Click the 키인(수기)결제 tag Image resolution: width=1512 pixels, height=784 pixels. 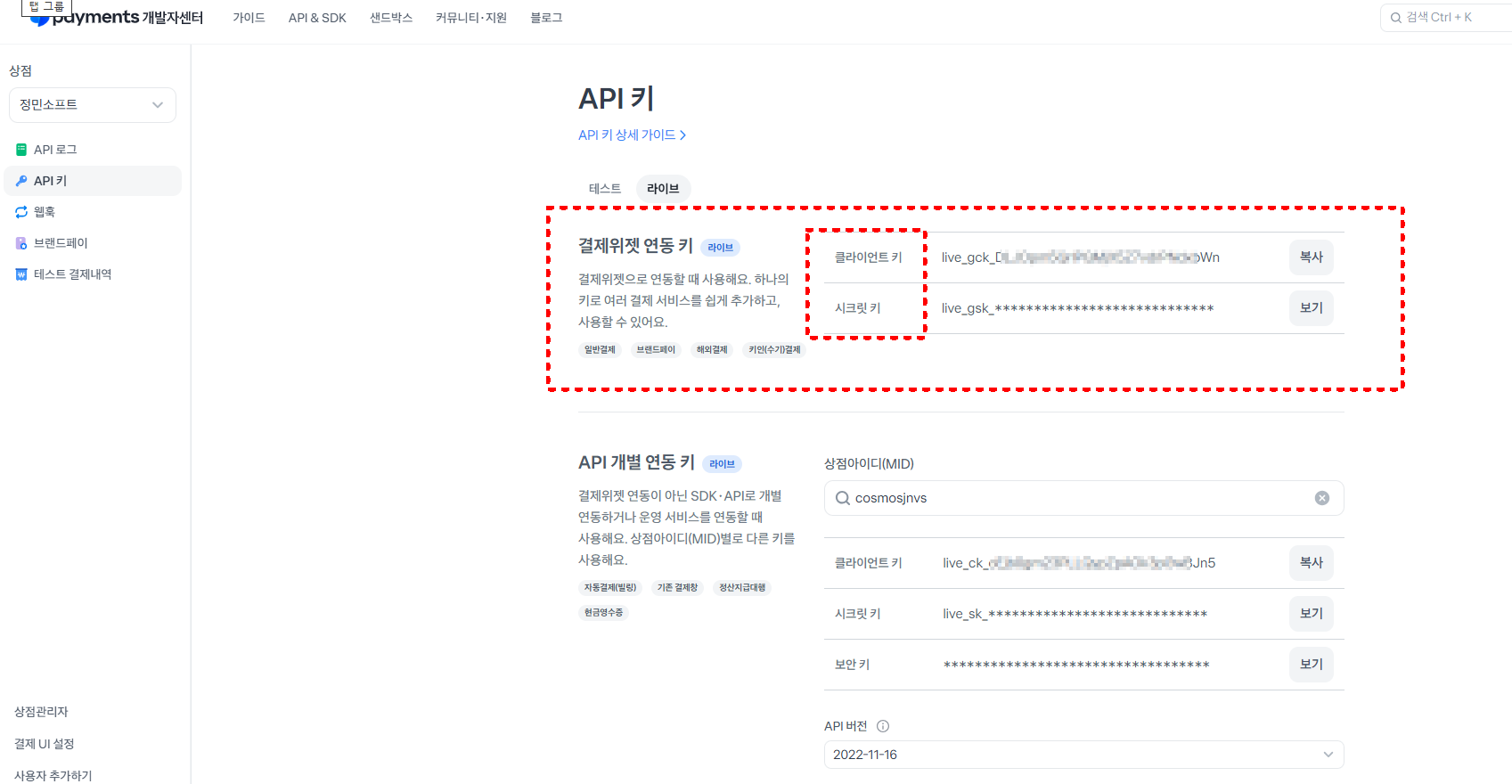tap(774, 350)
